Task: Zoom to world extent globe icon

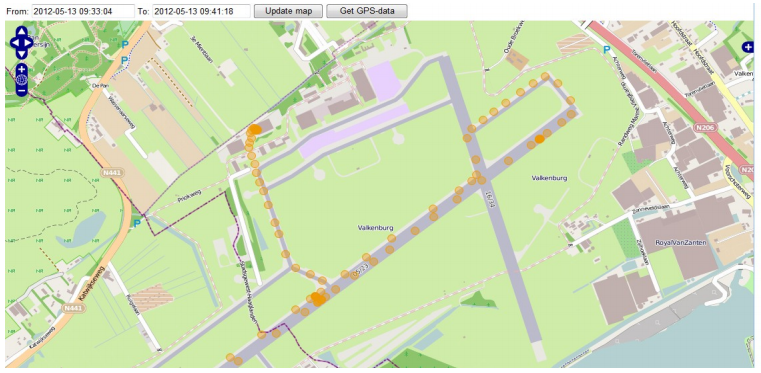Action: (21, 80)
